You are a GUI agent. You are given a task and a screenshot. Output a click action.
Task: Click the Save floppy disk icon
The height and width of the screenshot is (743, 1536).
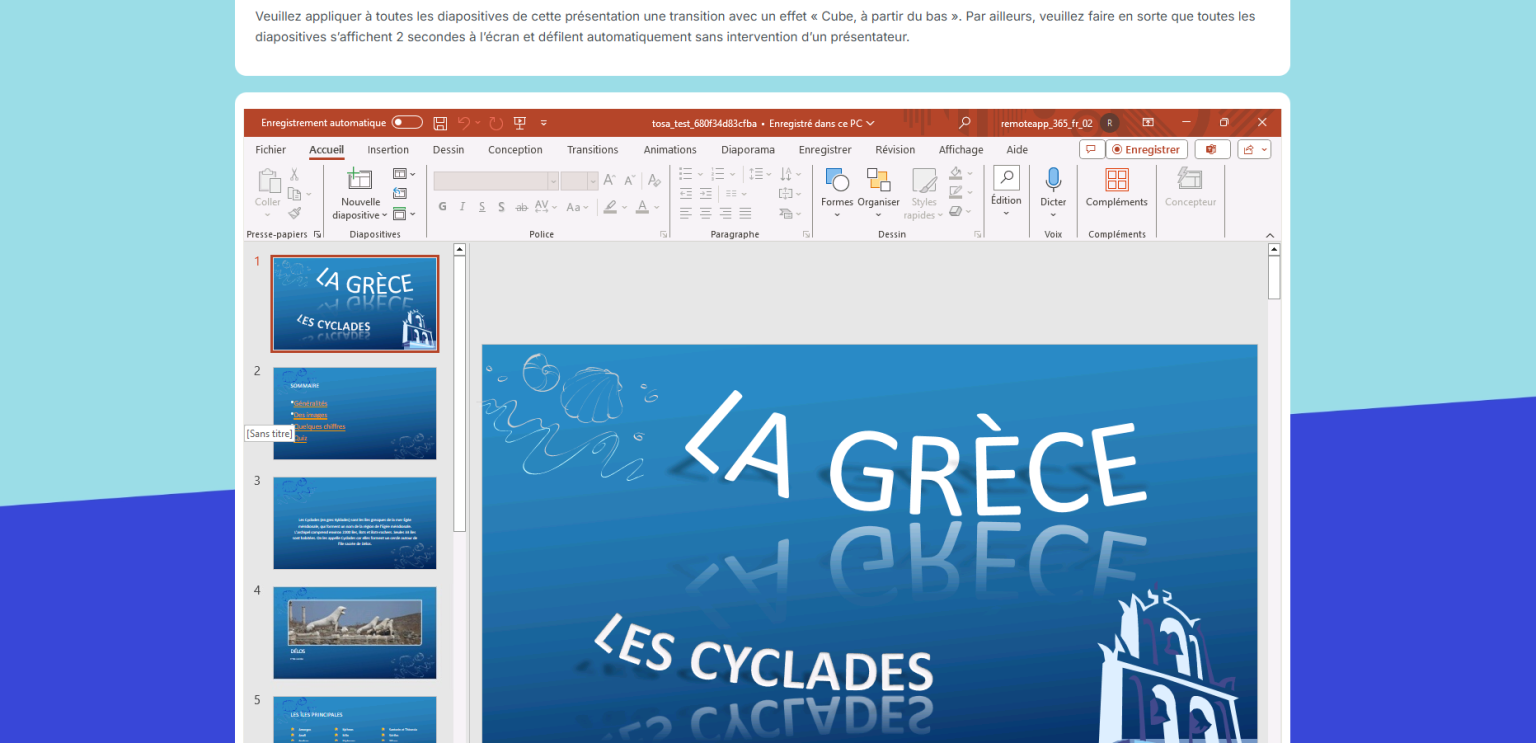point(440,123)
